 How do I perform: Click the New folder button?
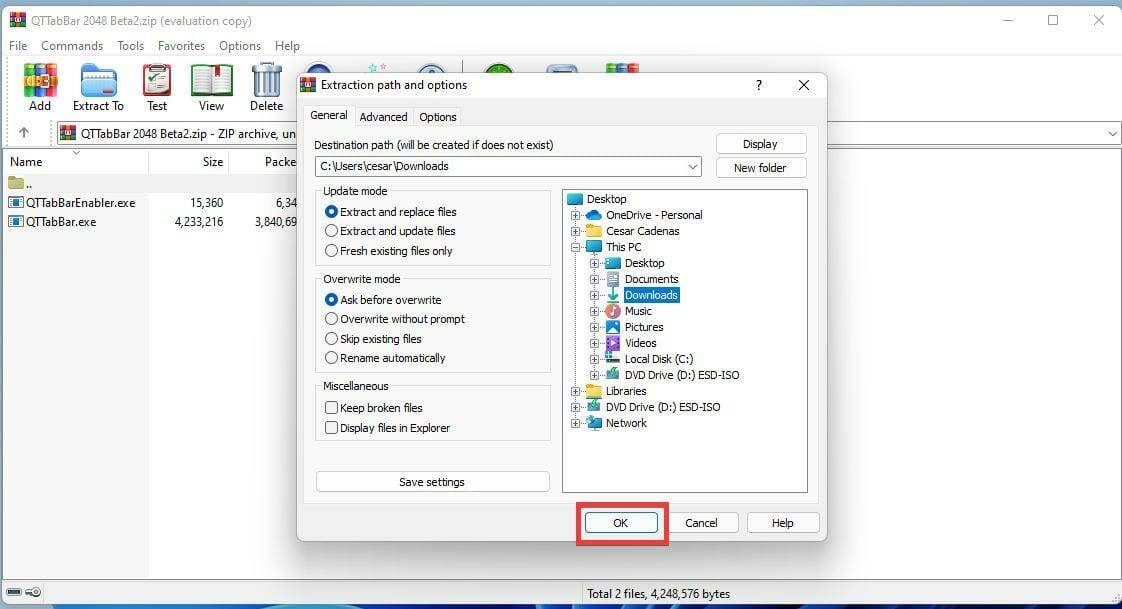[x=761, y=167]
